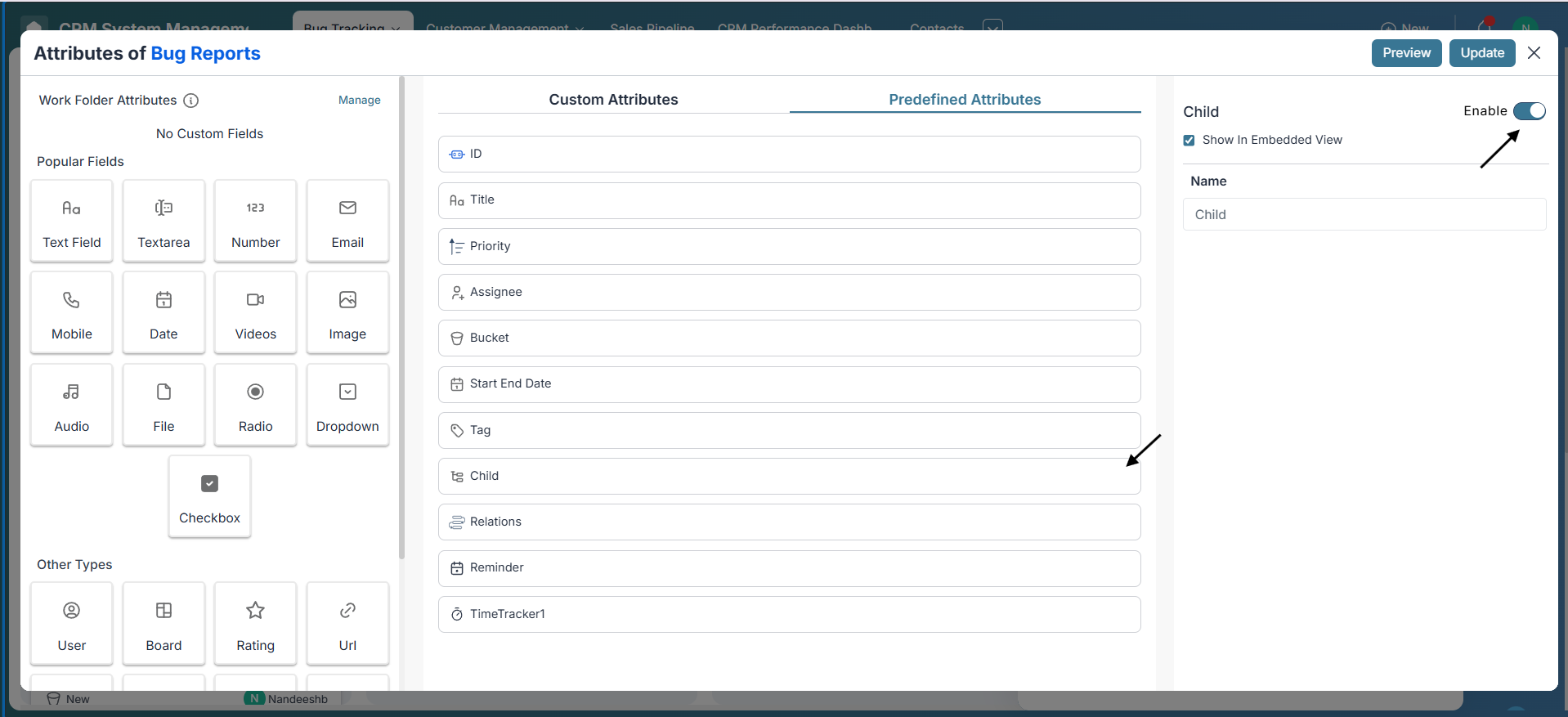
Task: Click the Work Folder Attributes info icon
Action: pos(190,101)
